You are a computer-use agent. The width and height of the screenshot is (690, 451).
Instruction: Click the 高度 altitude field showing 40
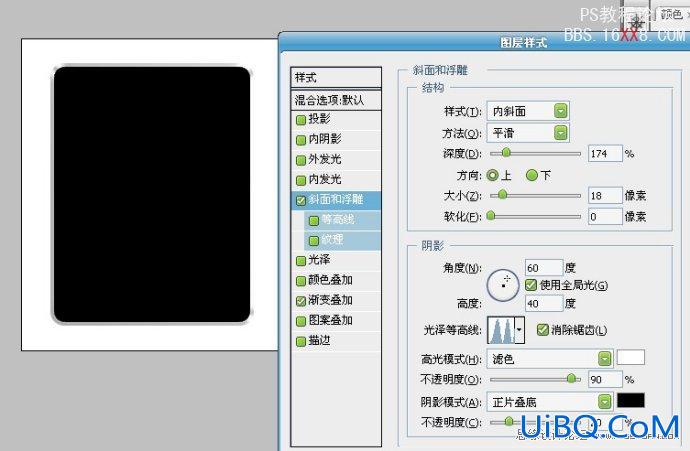pos(544,303)
